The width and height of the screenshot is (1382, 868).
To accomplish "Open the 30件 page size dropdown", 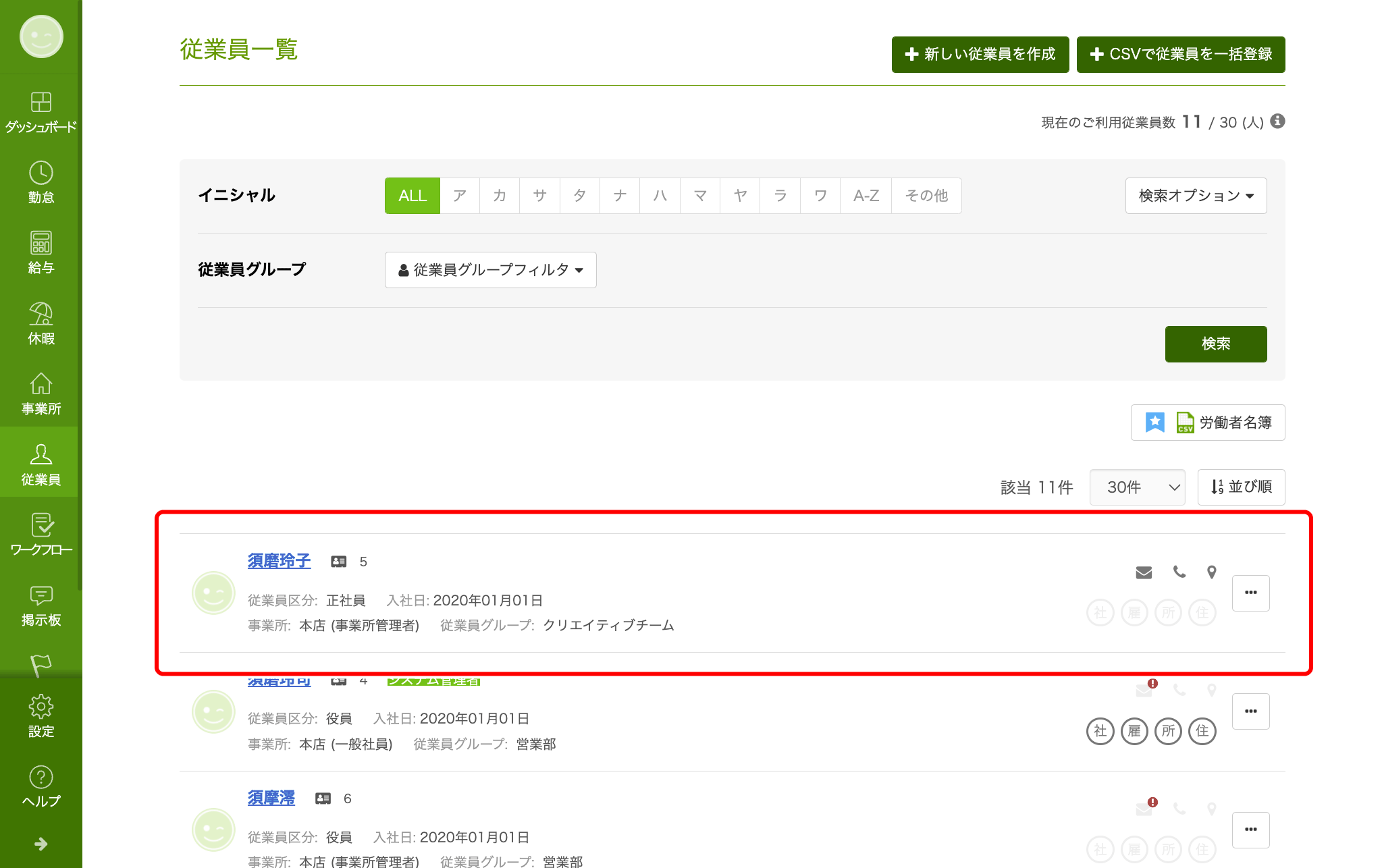I will tap(1138, 487).
